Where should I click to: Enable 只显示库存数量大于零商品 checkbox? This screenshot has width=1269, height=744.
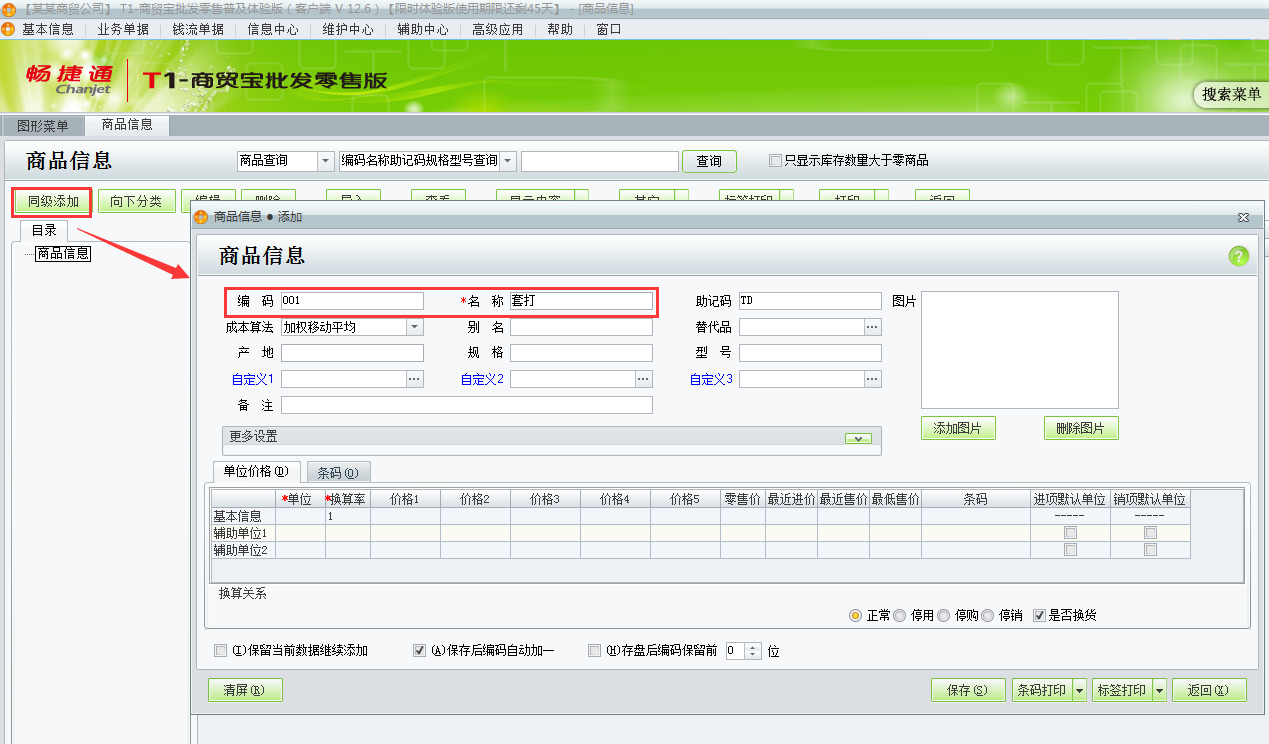[773, 160]
